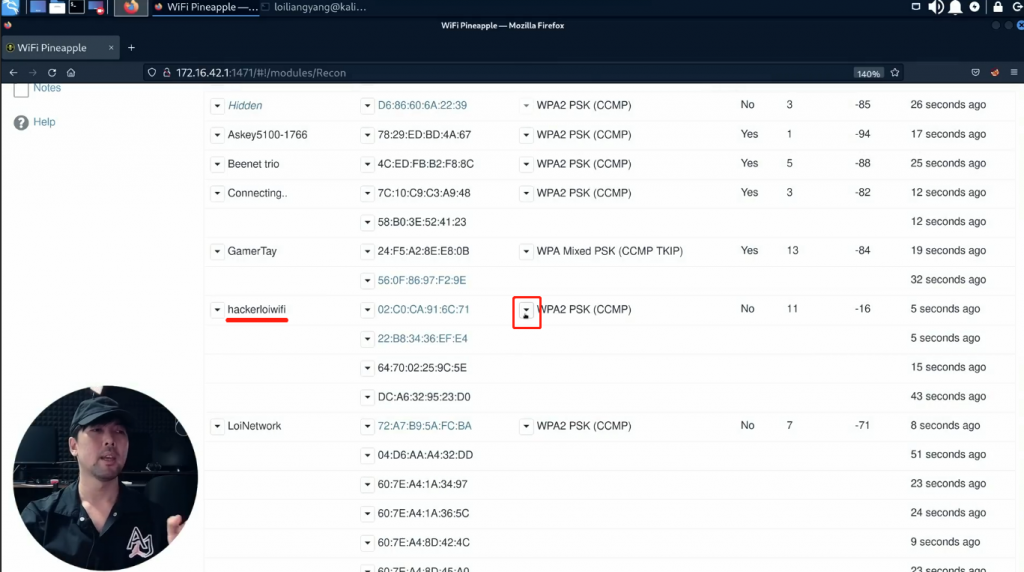
Task: Open security dropdown in GamerTay row
Action: point(526,251)
